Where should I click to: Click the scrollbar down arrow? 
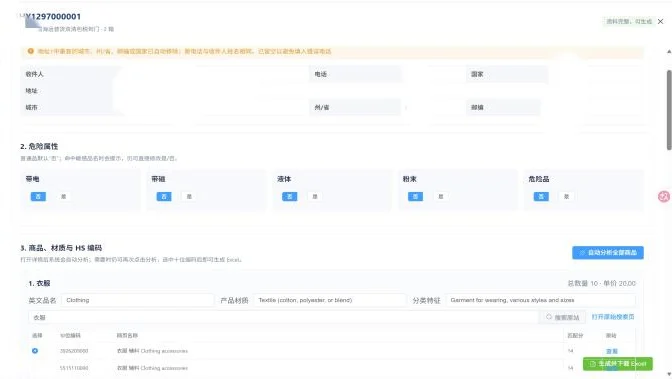pyautogui.click(x=669, y=374)
